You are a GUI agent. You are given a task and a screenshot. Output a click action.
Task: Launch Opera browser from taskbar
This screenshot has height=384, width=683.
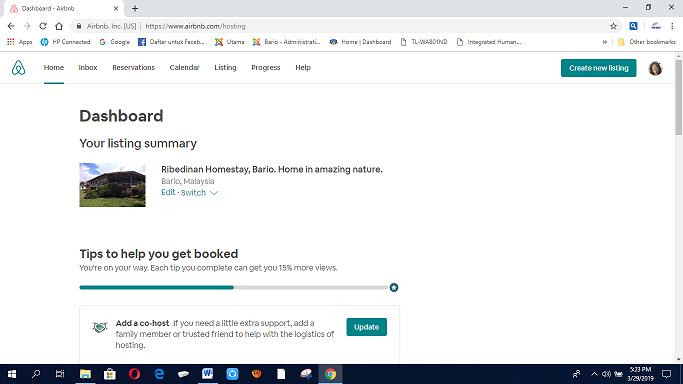pyautogui.click(x=134, y=374)
